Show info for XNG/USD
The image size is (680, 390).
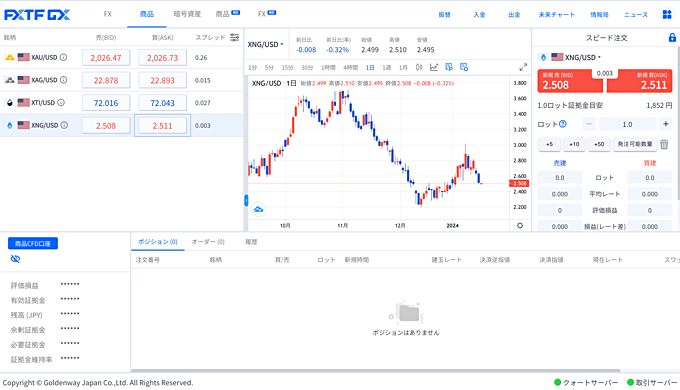(x=64, y=125)
